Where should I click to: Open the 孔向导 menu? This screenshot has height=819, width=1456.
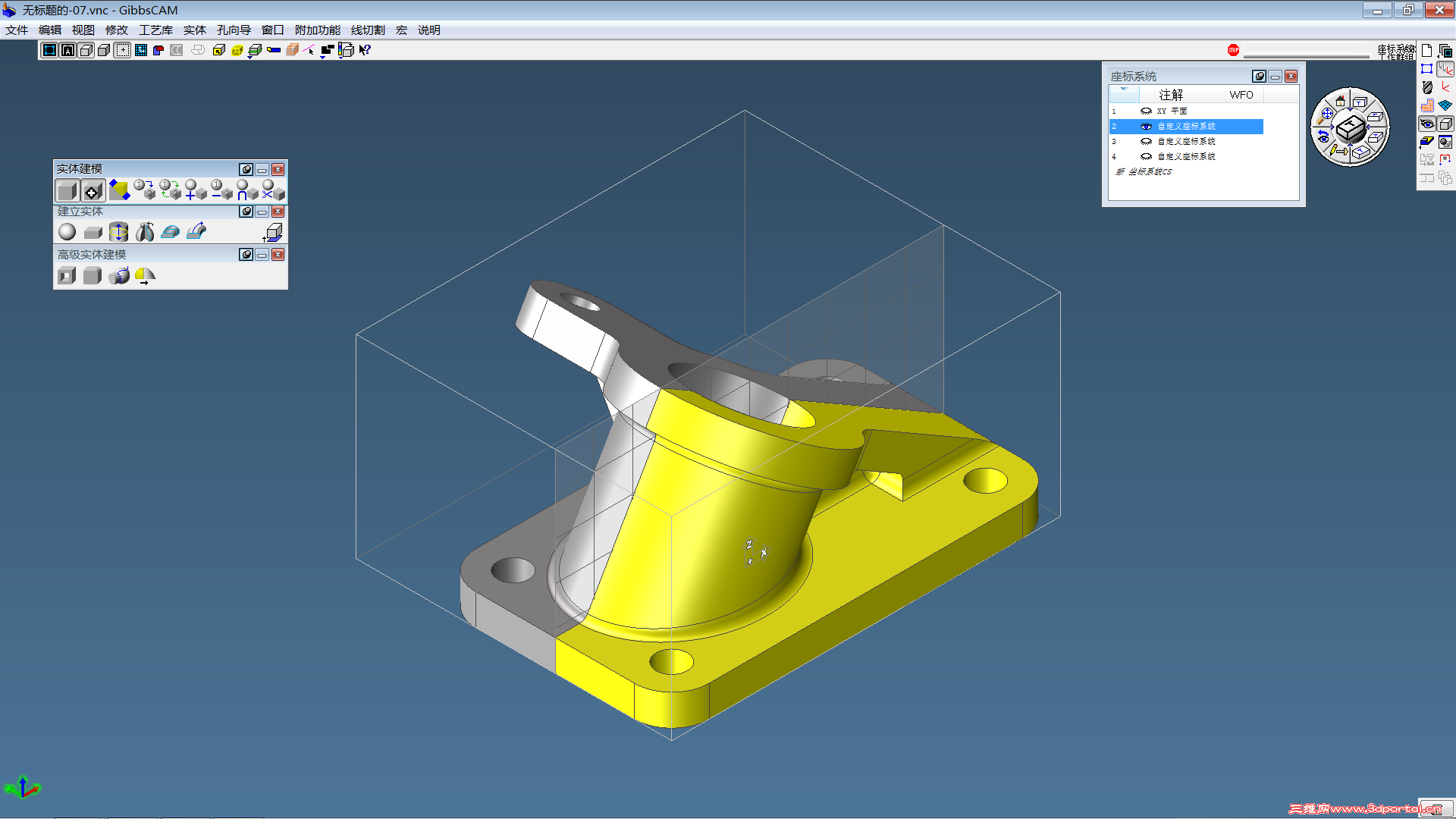tap(234, 30)
